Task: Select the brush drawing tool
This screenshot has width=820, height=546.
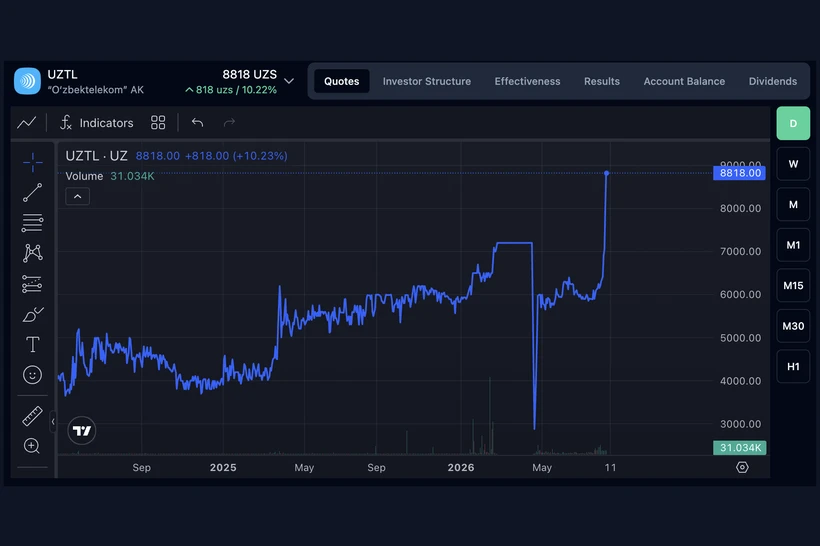Action: 32,314
